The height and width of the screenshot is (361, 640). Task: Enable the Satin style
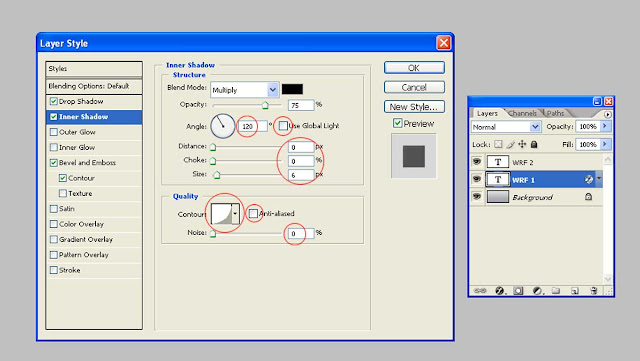tap(53, 209)
